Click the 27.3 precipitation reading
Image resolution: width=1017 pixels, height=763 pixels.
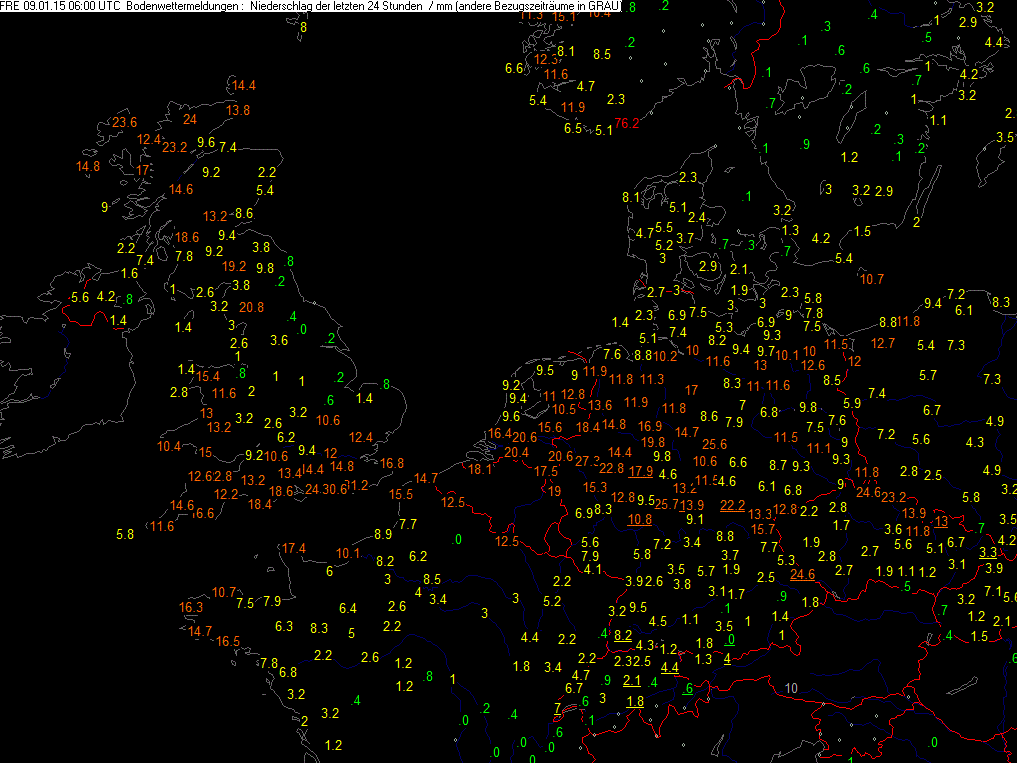587,461
